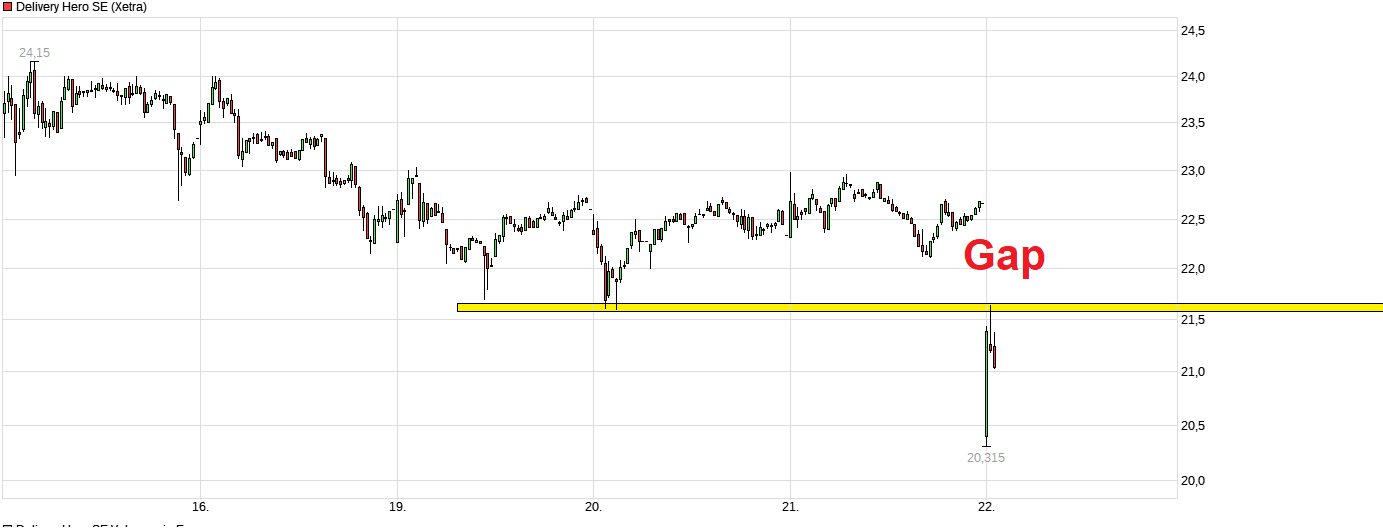Click the 21,5 price axis label

click(1193, 319)
